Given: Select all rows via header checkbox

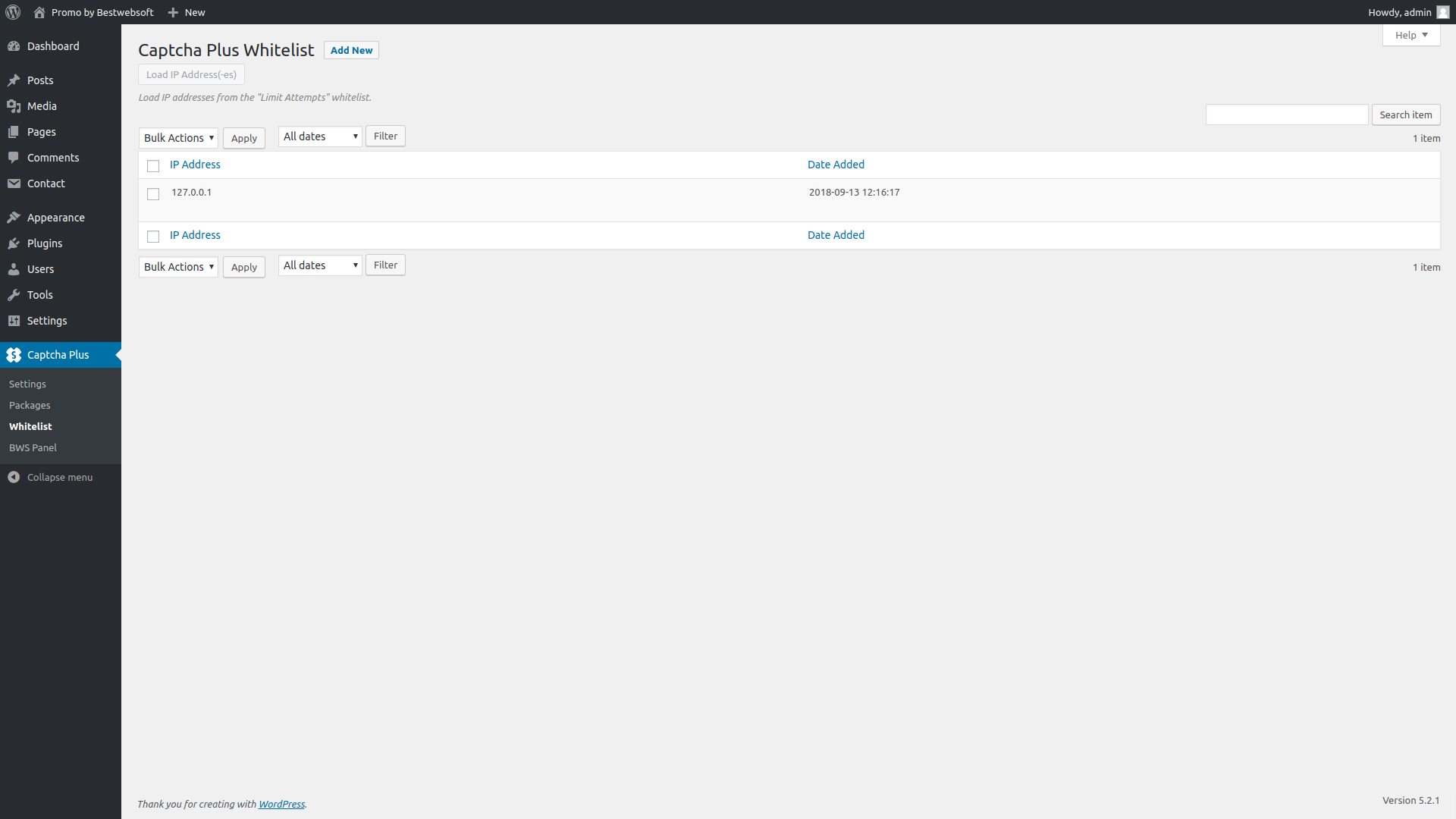Looking at the screenshot, I should click(153, 165).
